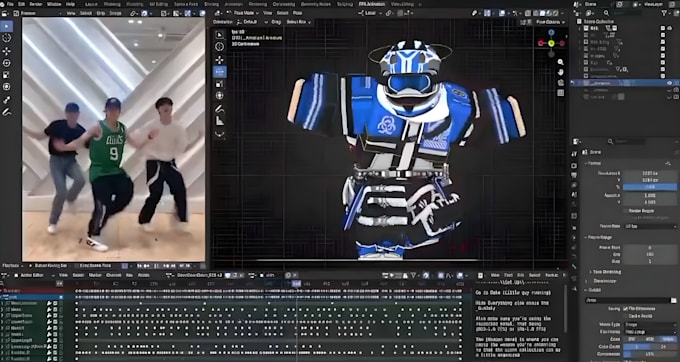Select the cursor tool in image editor toolbar
Viewport: 680px width, 362px height.
coord(7,38)
